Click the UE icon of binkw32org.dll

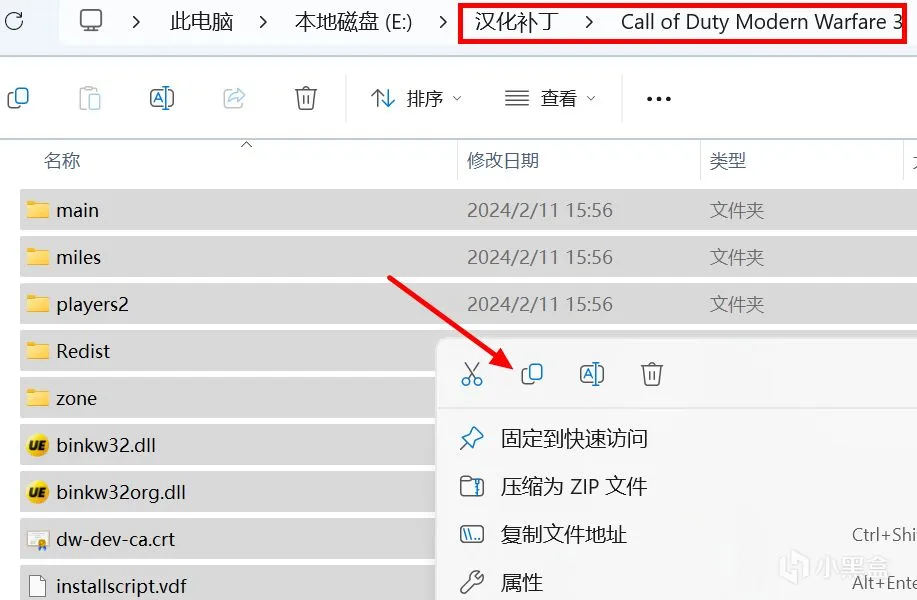pyautogui.click(x=37, y=492)
